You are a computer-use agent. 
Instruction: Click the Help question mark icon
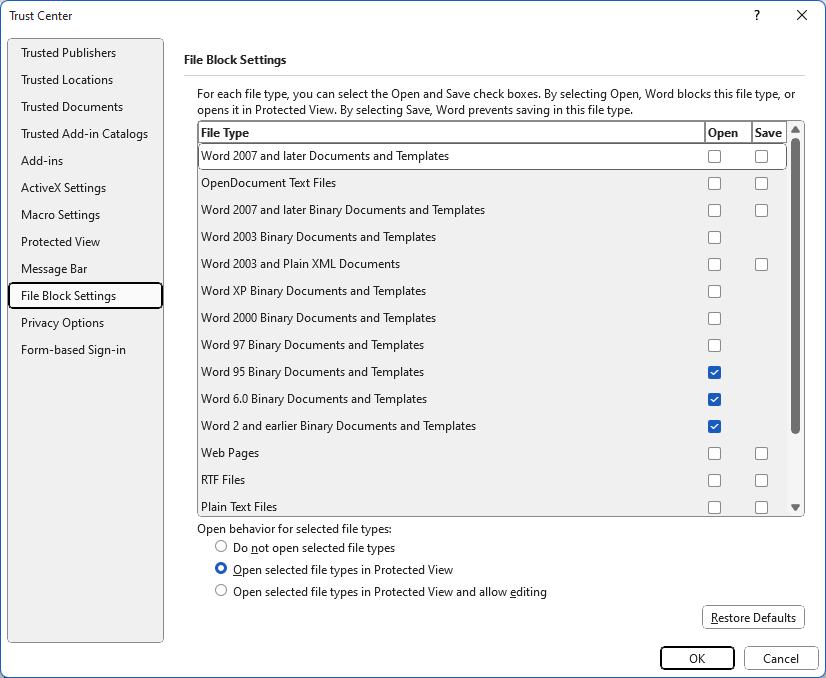point(757,15)
